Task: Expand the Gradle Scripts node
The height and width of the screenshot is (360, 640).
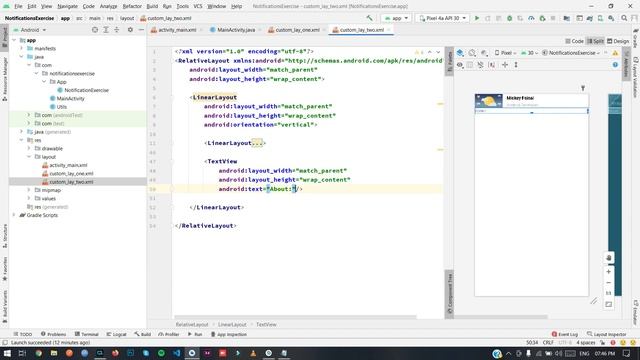Action: (x=14, y=215)
